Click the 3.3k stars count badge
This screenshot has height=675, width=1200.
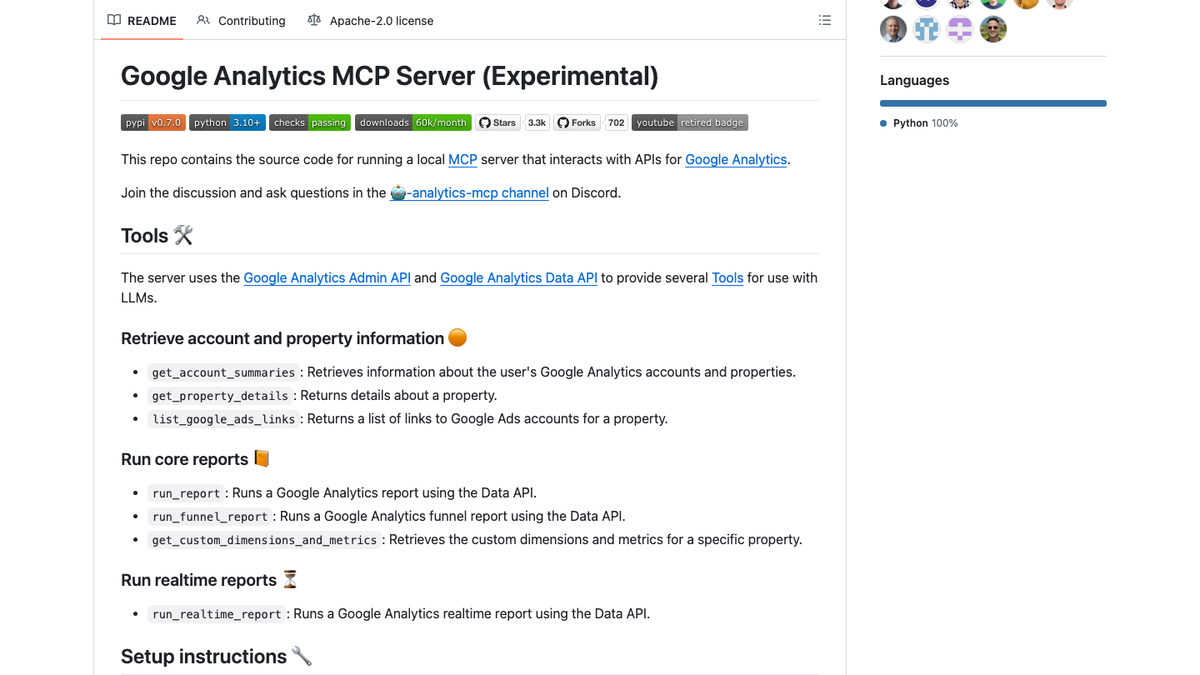[x=537, y=122]
